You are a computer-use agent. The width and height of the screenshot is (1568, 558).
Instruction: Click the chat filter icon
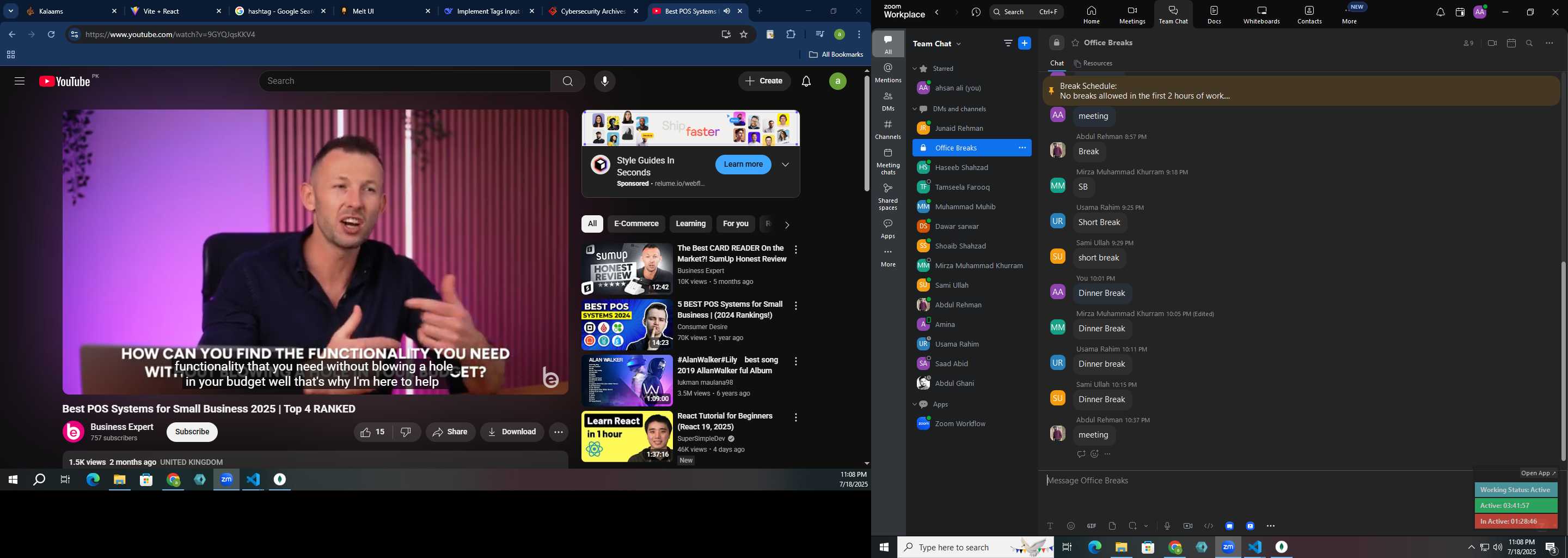click(x=1008, y=43)
